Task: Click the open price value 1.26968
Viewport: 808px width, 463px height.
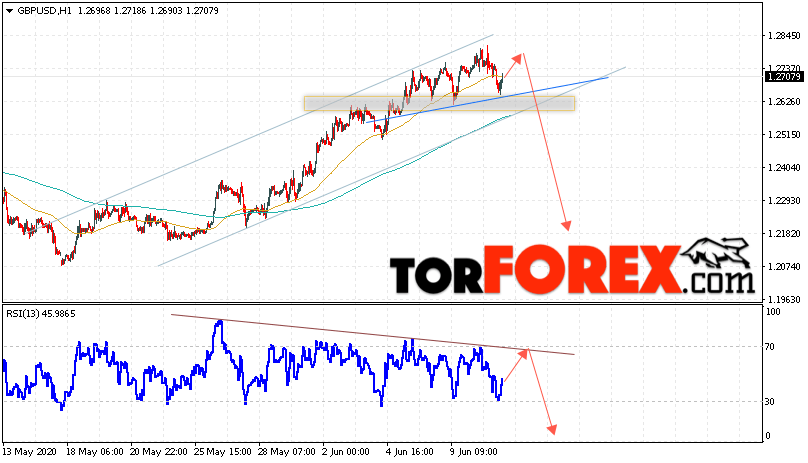Action: (x=94, y=11)
